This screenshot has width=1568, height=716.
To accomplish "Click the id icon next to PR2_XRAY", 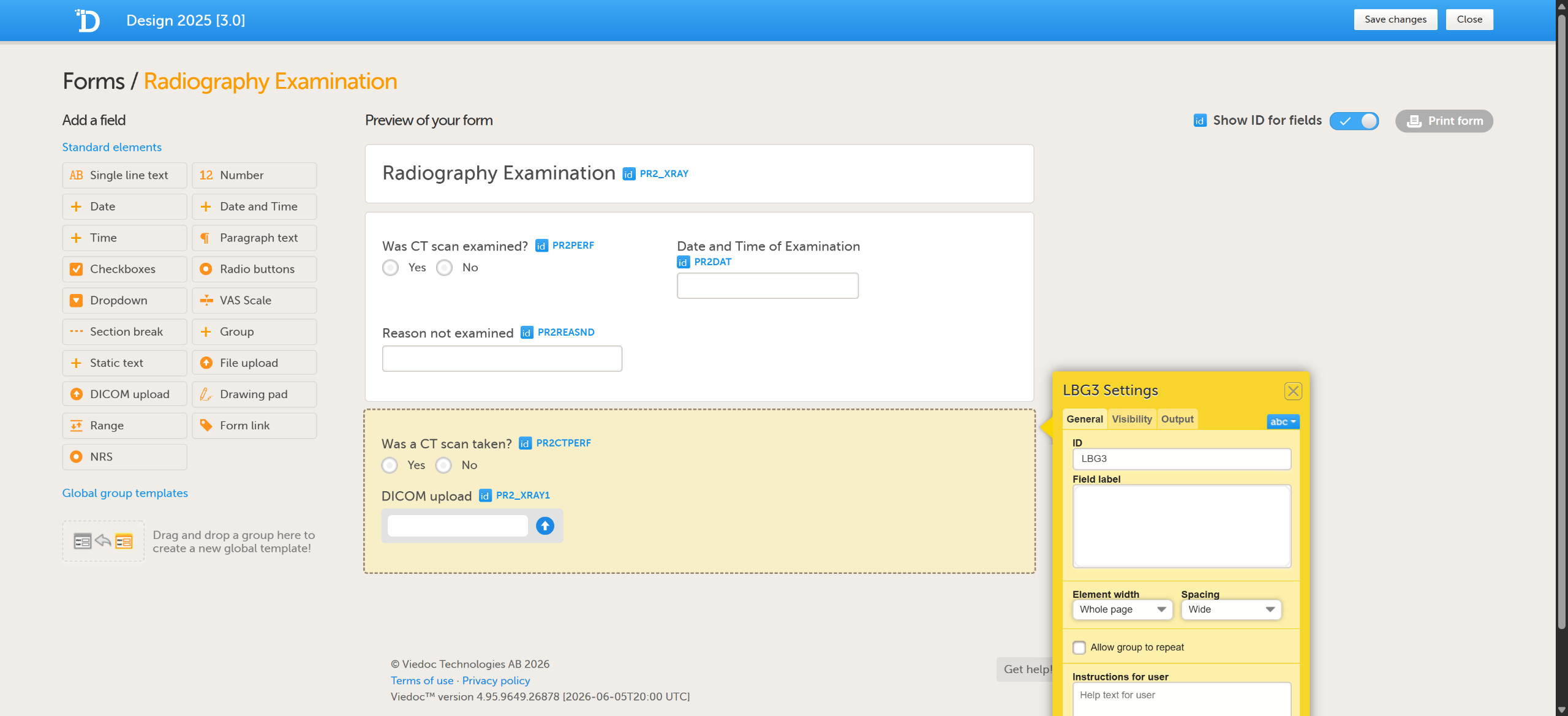I will tap(628, 174).
